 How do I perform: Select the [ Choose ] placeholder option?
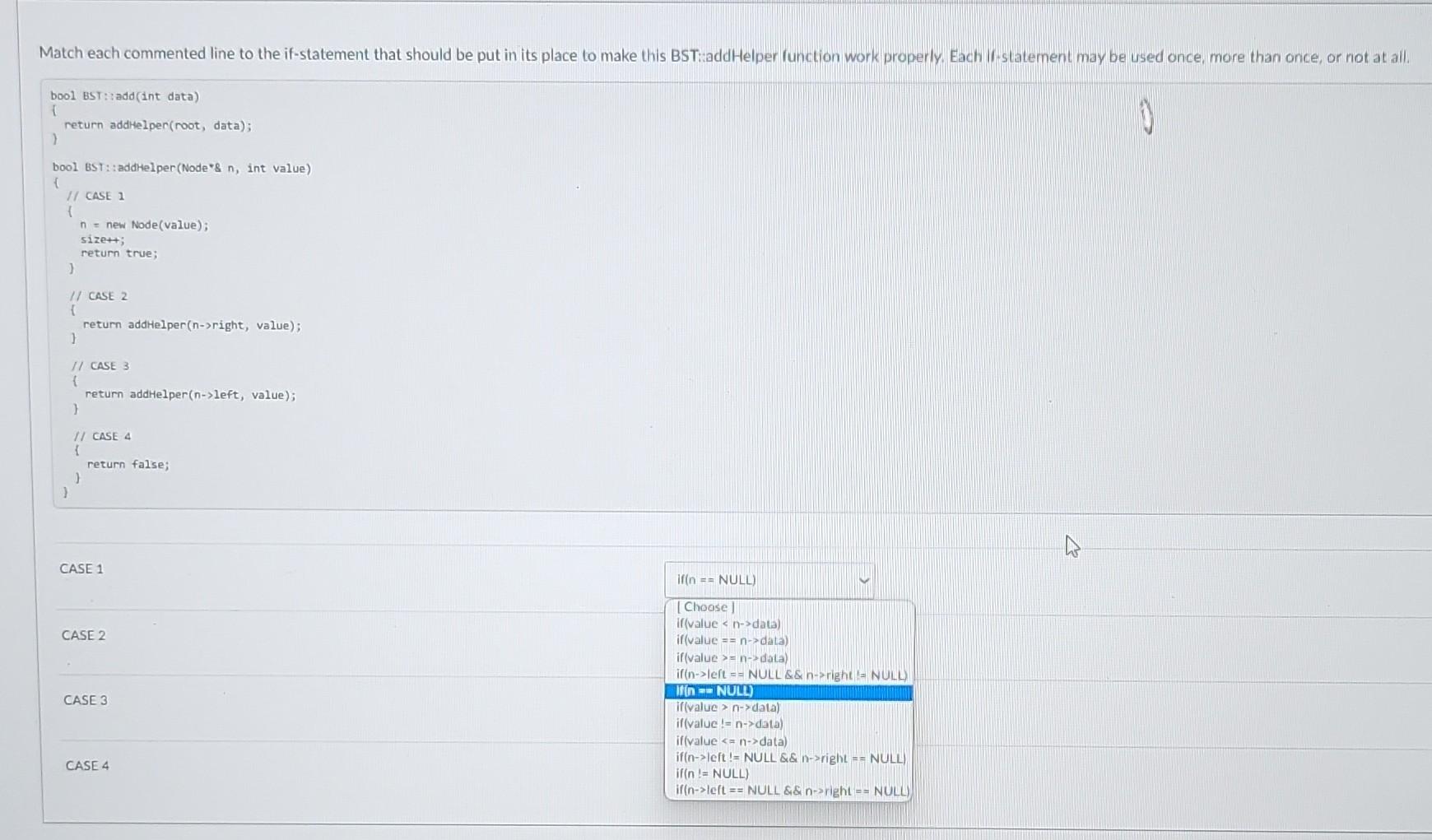[x=704, y=606]
